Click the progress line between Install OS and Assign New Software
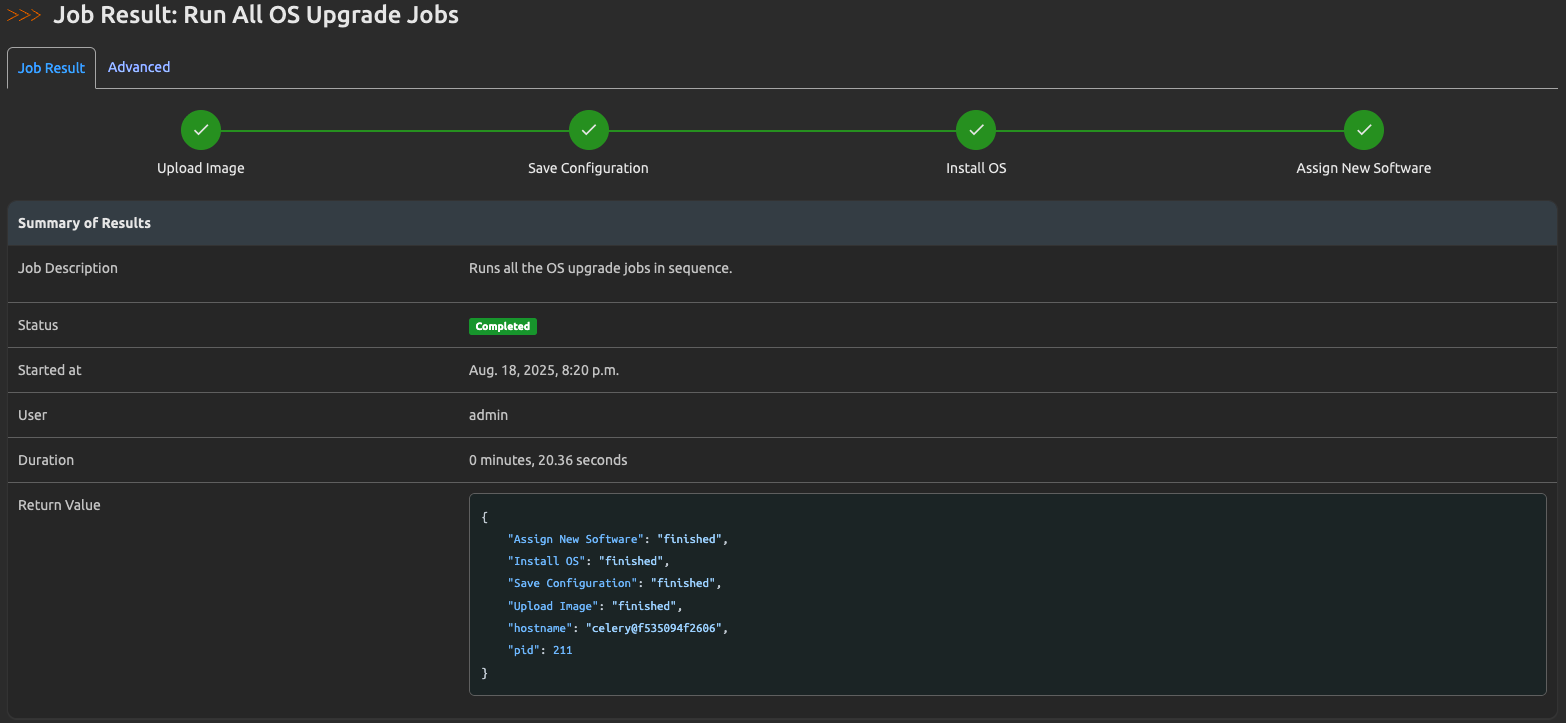The height and width of the screenshot is (723, 1566). (x=1170, y=129)
